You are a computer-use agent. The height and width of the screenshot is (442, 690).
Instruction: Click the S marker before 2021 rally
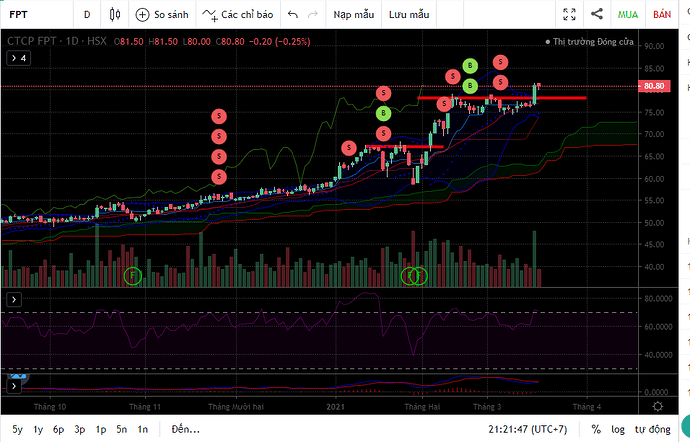(349, 148)
